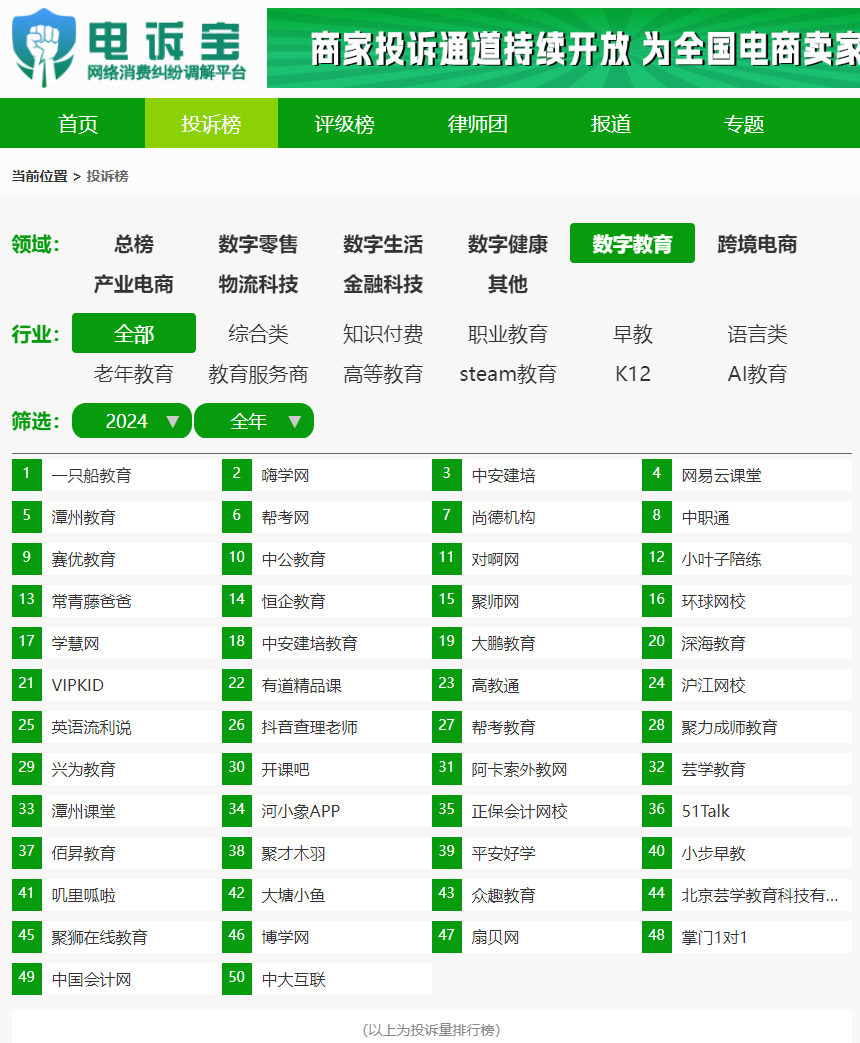Choose the K12 industry filter
This screenshot has width=860, height=1043.
pos(633,374)
